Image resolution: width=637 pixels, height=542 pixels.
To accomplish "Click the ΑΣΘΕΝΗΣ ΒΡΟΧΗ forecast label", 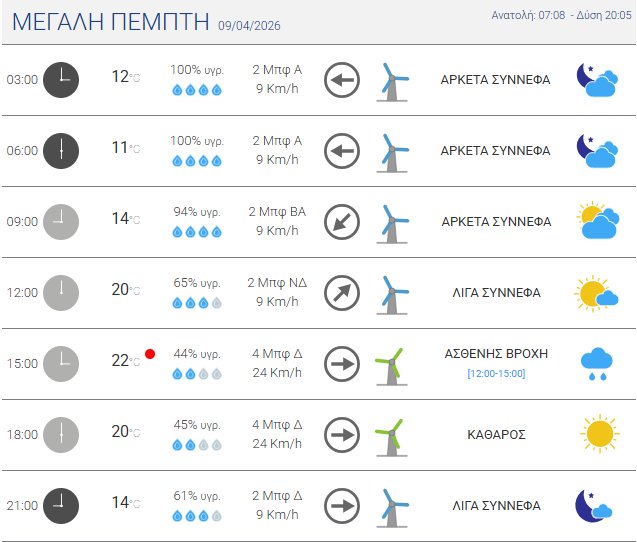I will point(495,354).
